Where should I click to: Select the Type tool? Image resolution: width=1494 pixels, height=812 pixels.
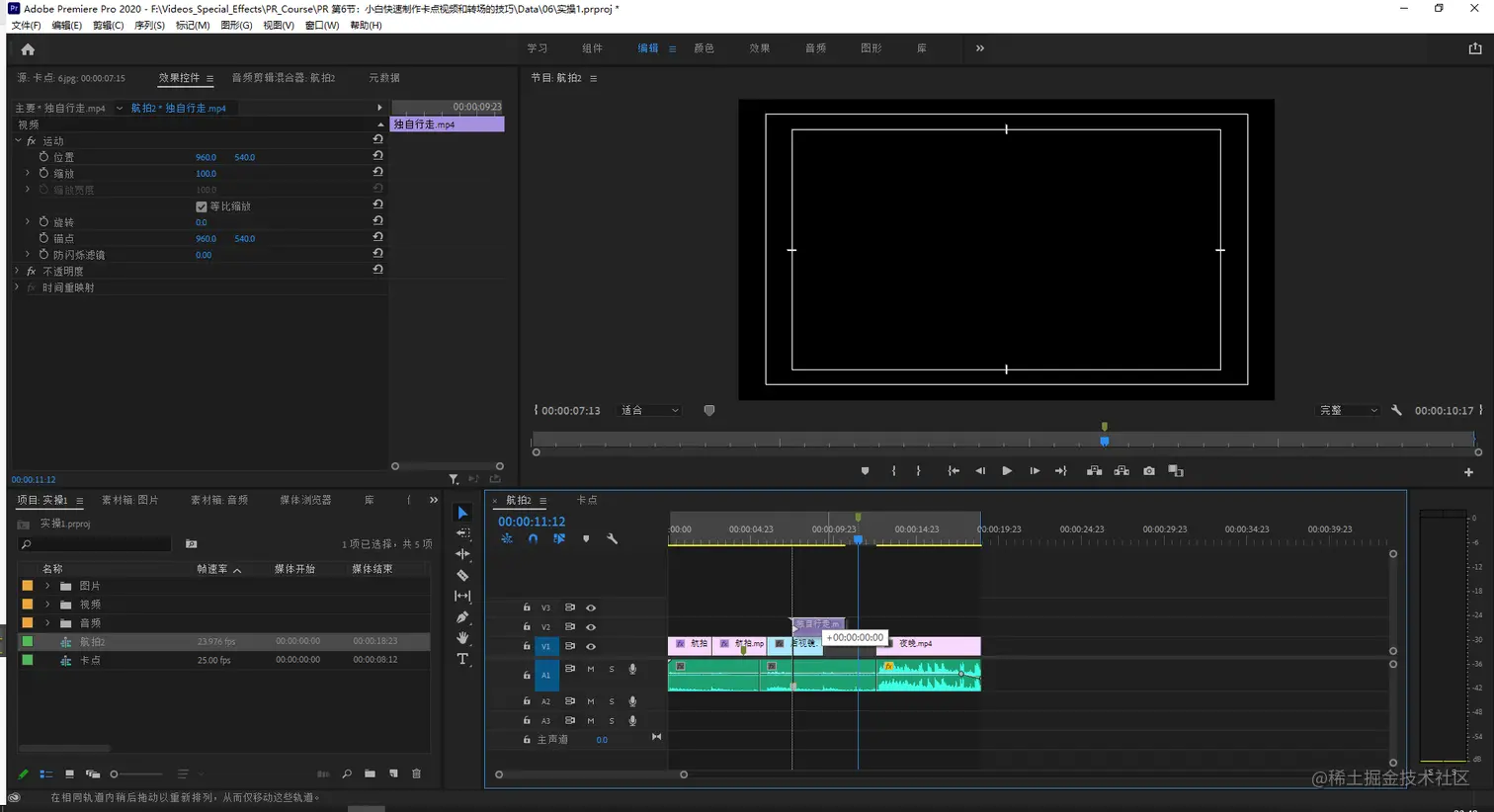point(462,659)
